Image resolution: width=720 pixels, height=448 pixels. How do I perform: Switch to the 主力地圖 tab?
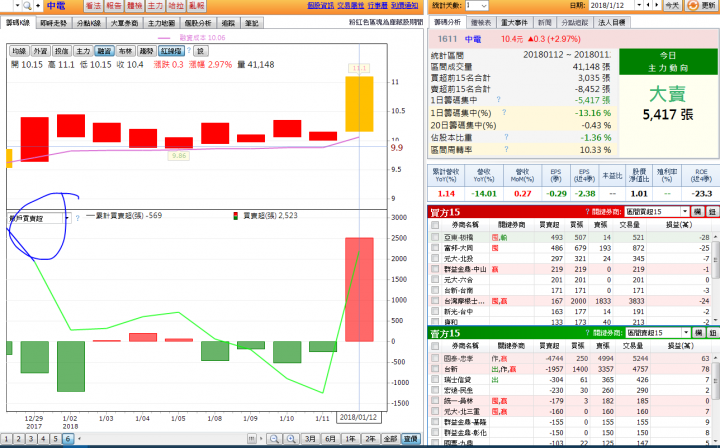[161, 23]
